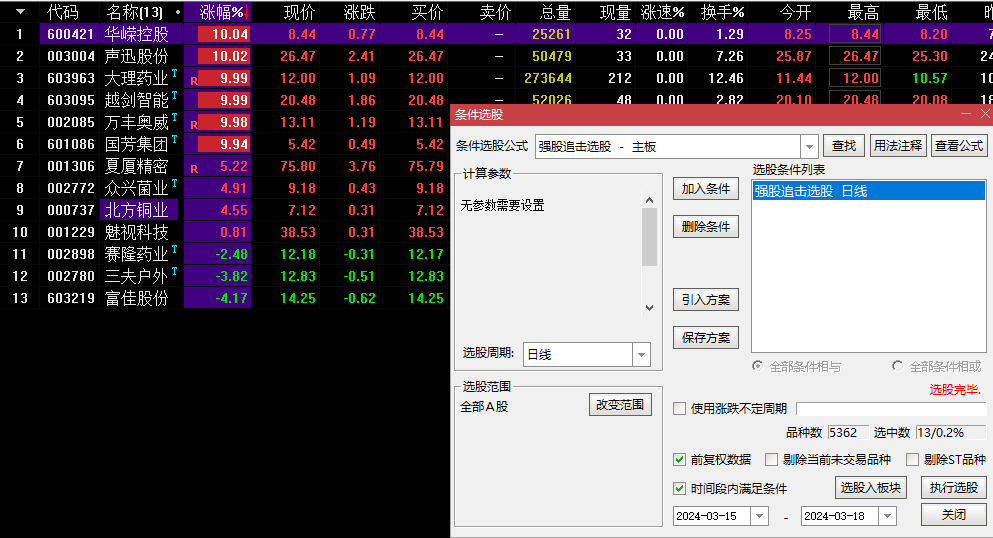Click 273644 总量 cell of 大理药业
The height and width of the screenshot is (538, 993).
[548, 78]
